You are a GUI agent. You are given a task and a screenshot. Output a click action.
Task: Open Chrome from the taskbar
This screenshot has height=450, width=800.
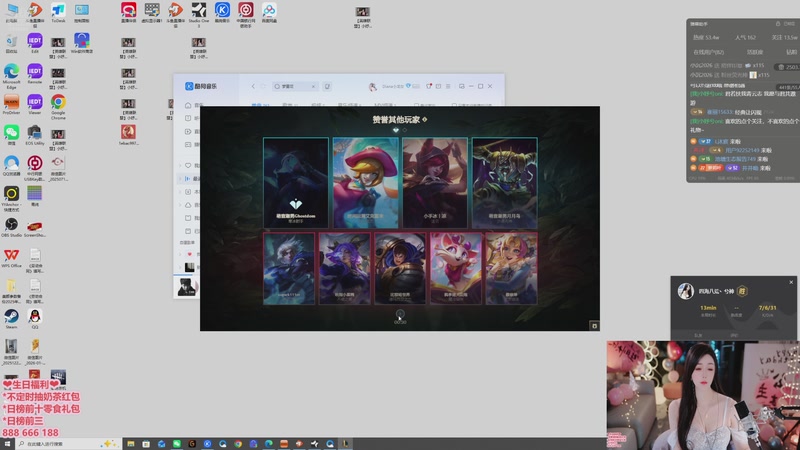pos(238,444)
